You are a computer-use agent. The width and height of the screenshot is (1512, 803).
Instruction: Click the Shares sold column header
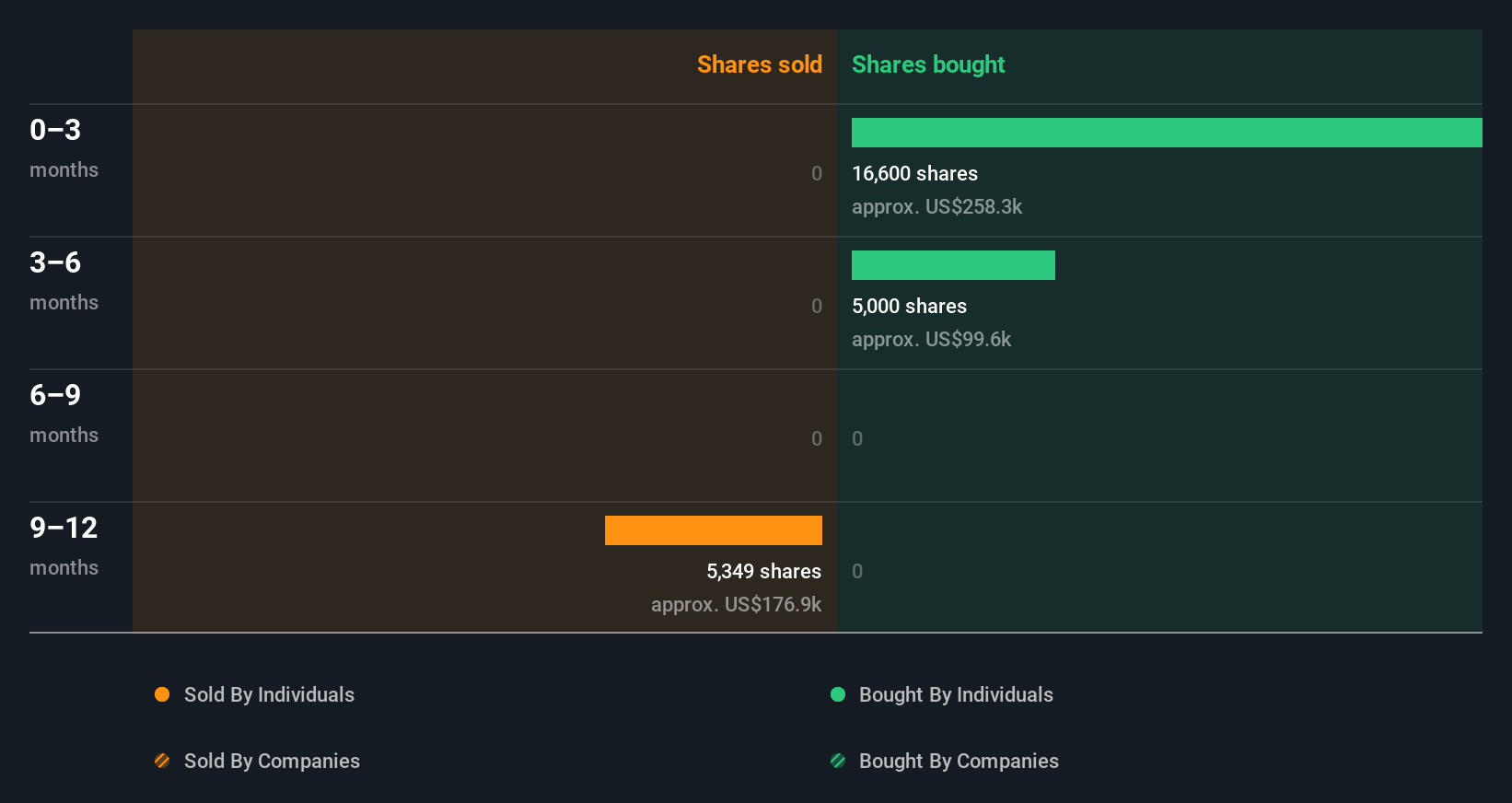click(x=760, y=64)
